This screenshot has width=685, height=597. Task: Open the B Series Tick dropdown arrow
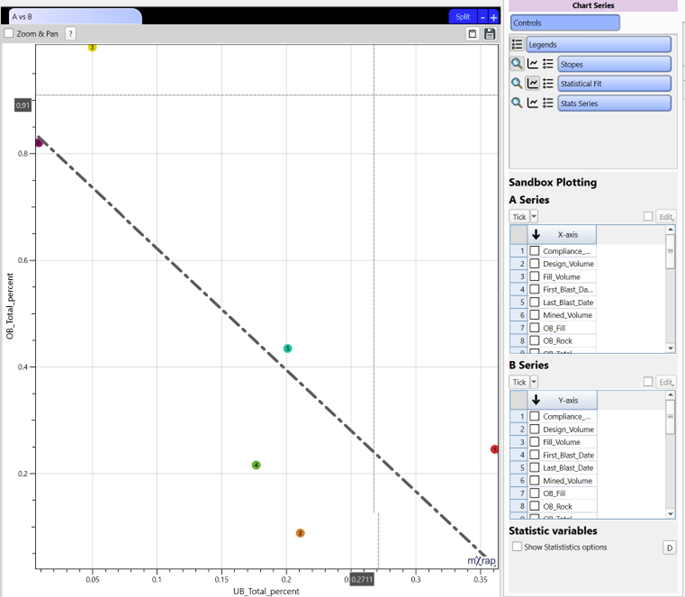(534, 382)
